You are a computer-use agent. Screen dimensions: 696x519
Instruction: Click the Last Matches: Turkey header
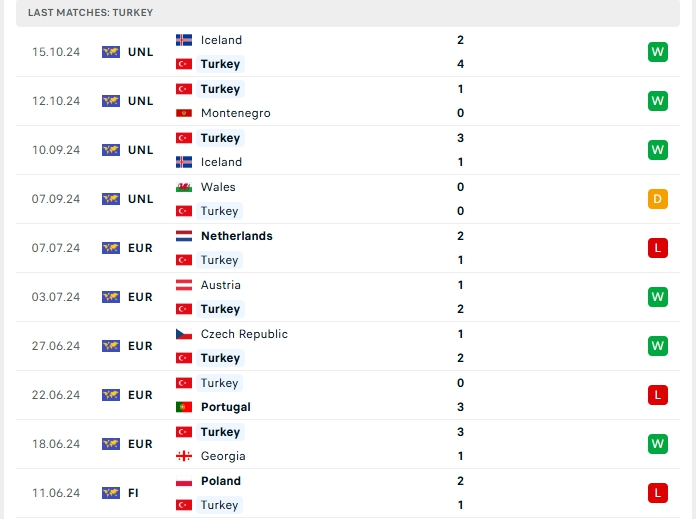click(x=91, y=12)
